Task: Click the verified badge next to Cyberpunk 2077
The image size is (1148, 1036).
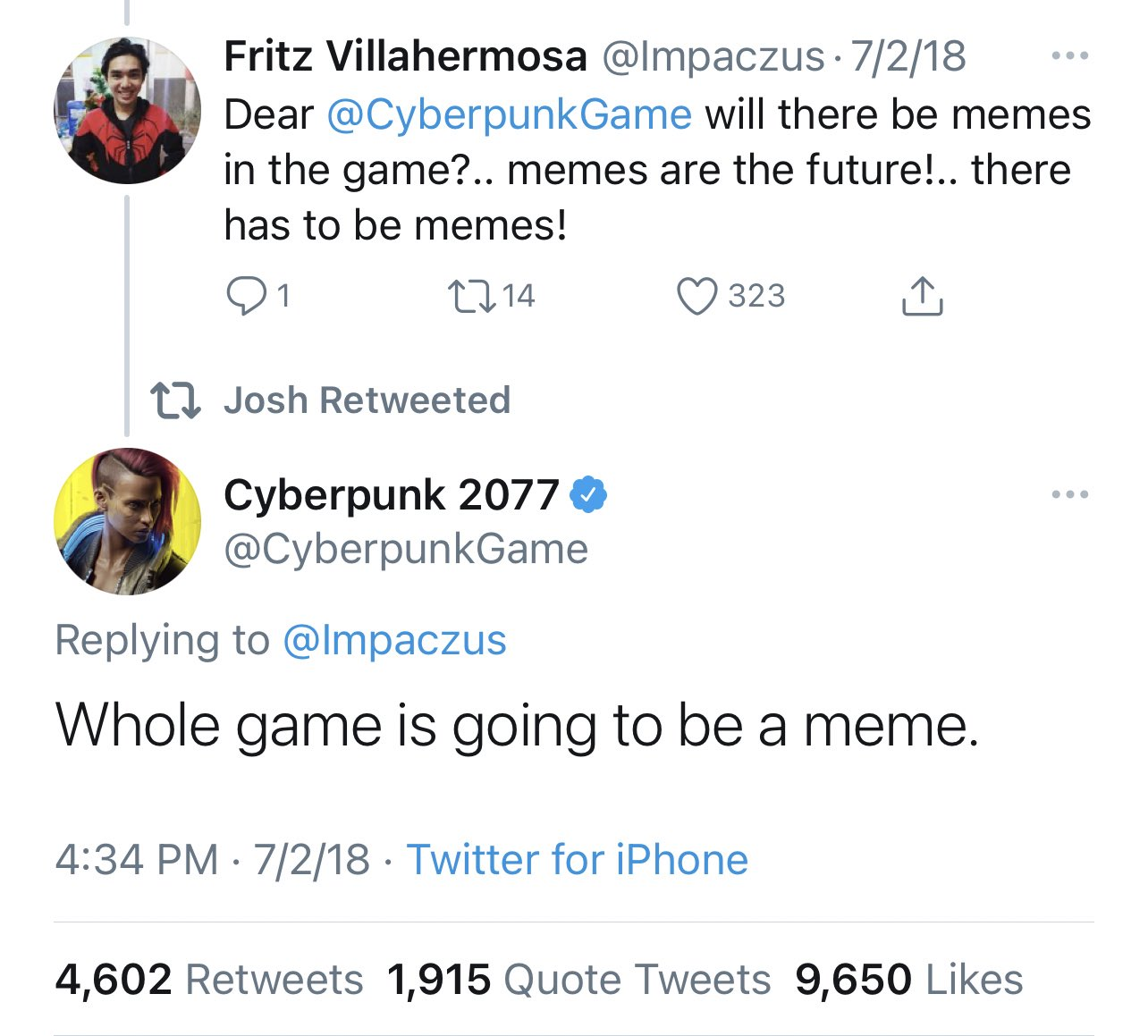Action: pyautogui.click(x=588, y=494)
